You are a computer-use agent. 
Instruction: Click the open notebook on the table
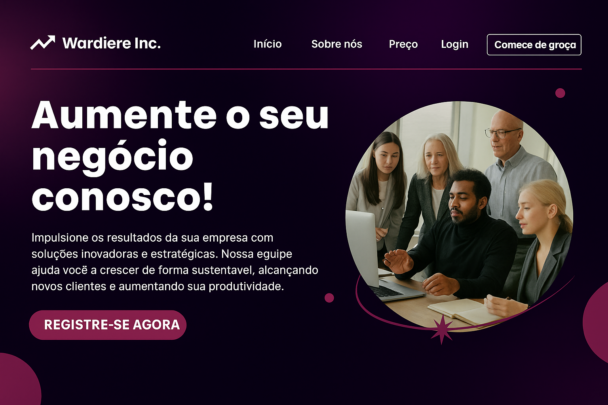point(463,312)
